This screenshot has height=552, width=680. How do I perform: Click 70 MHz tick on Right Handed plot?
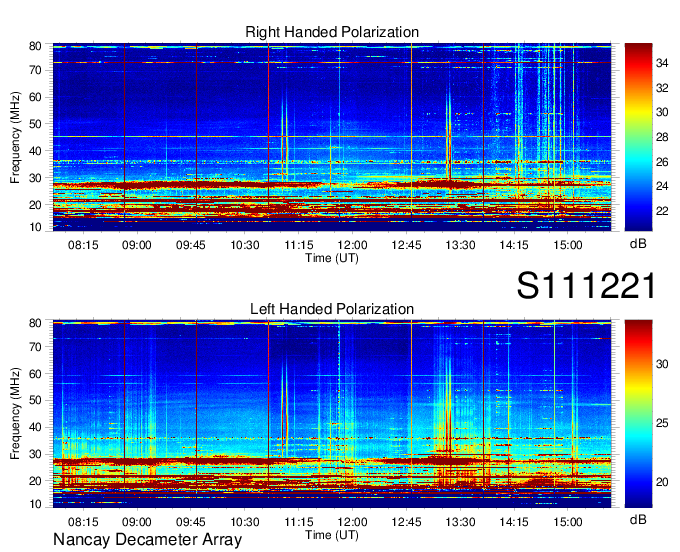click(35, 70)
